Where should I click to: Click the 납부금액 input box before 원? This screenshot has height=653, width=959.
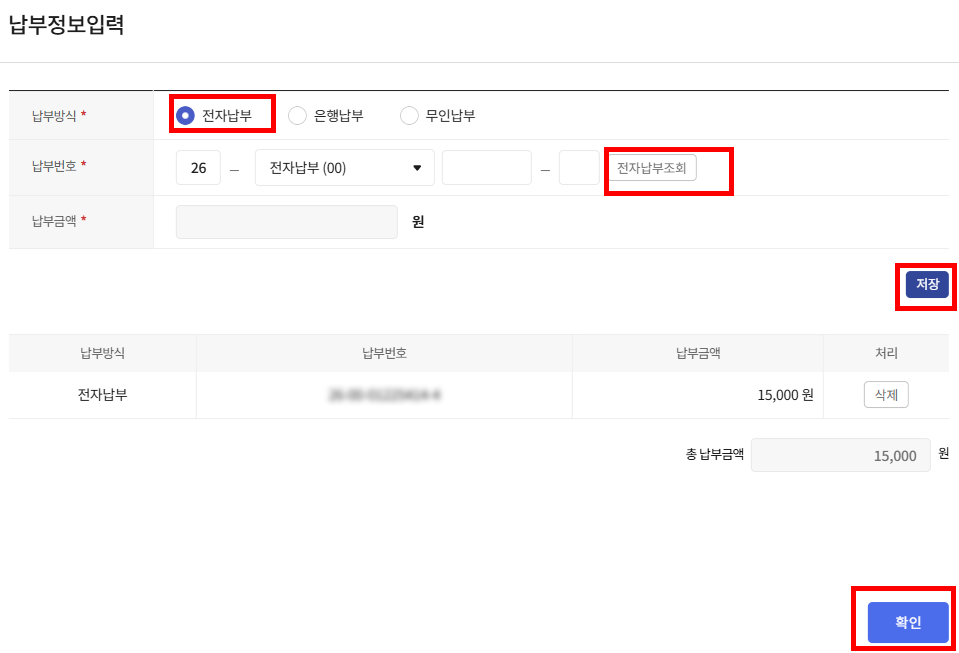point(286,222)
